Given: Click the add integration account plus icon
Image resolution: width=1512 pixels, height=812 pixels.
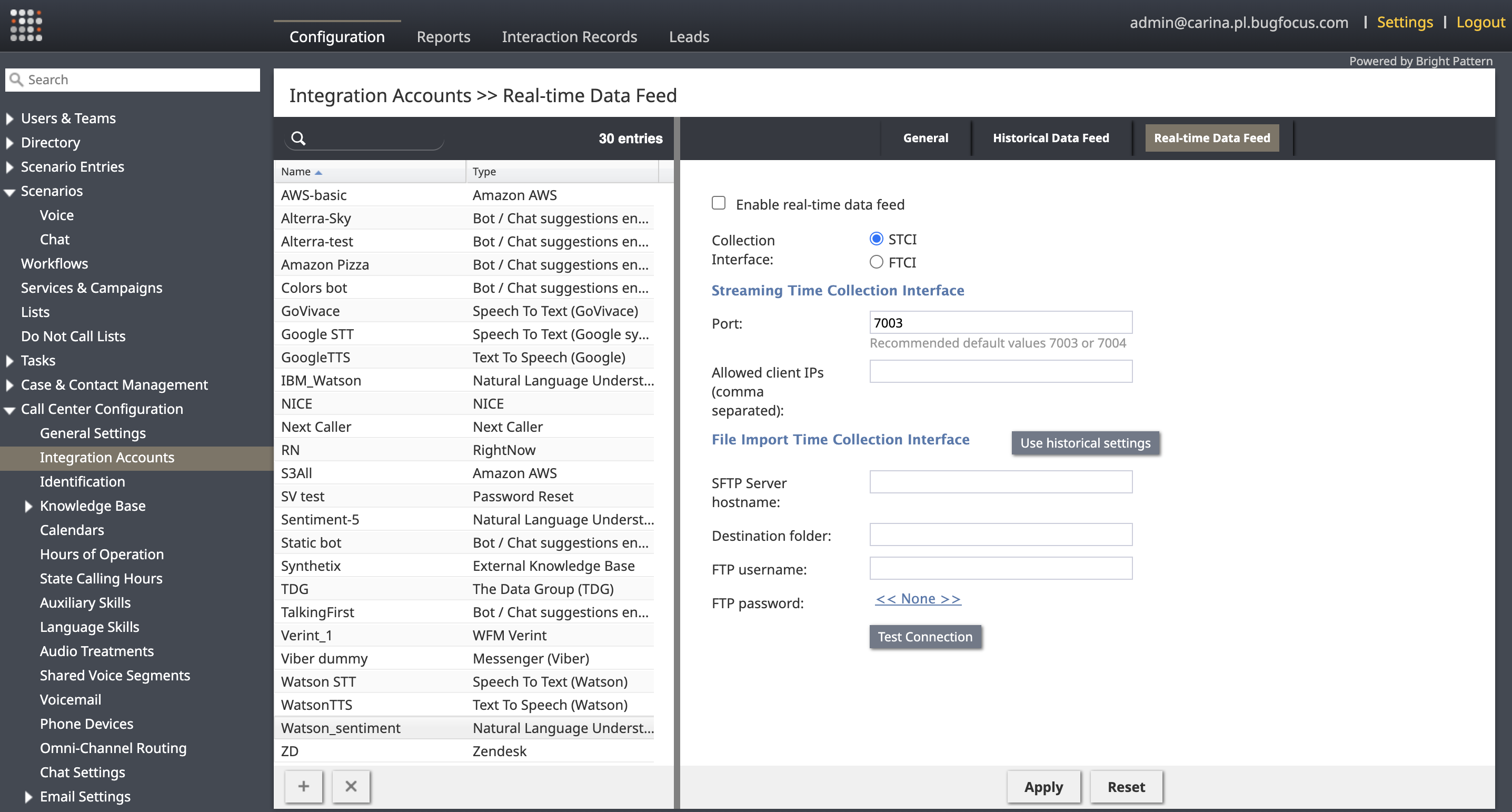Looking at the screenshot, I should tap(303, 786).
